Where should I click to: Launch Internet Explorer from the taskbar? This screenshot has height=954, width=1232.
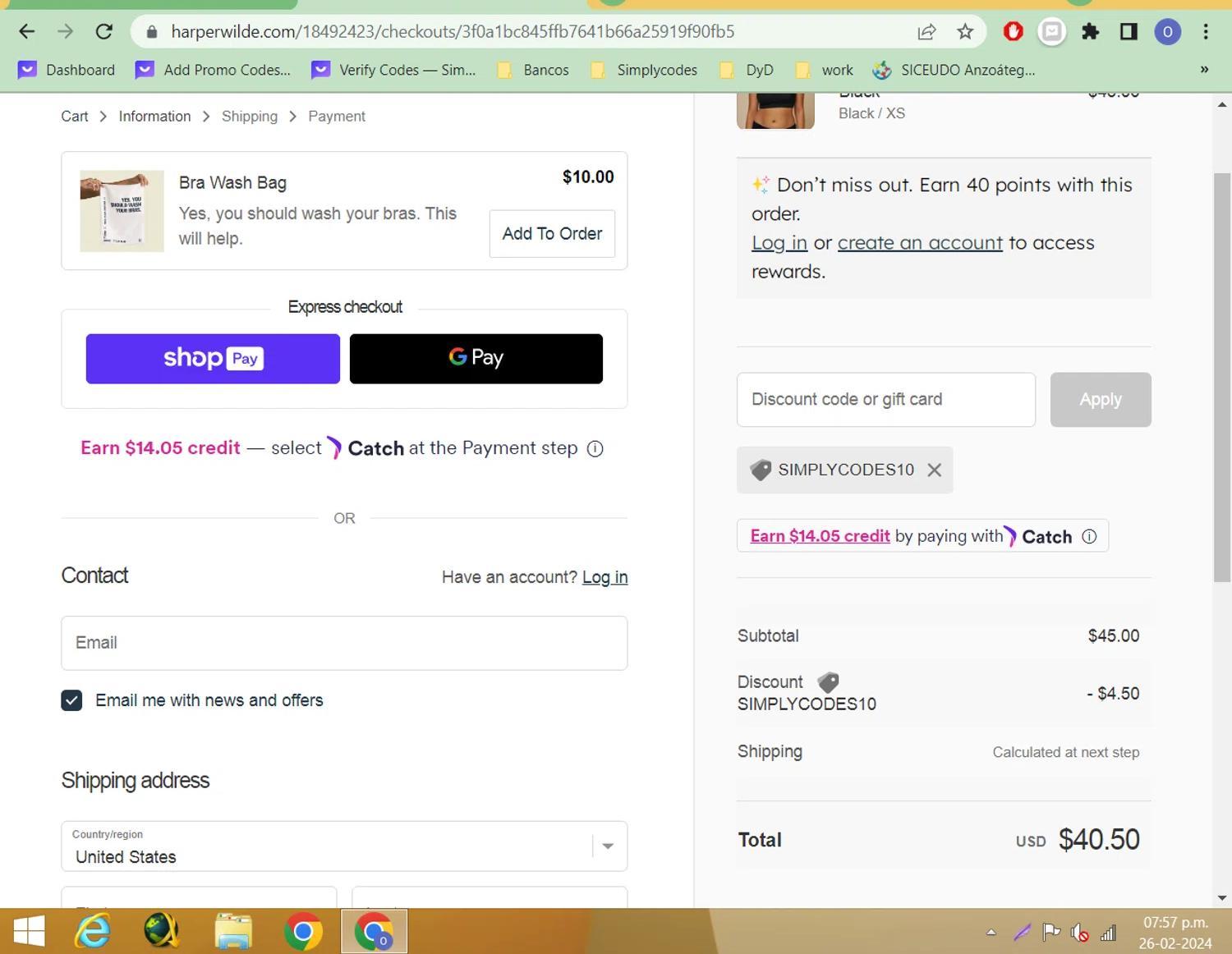click(x=93, y=932)
